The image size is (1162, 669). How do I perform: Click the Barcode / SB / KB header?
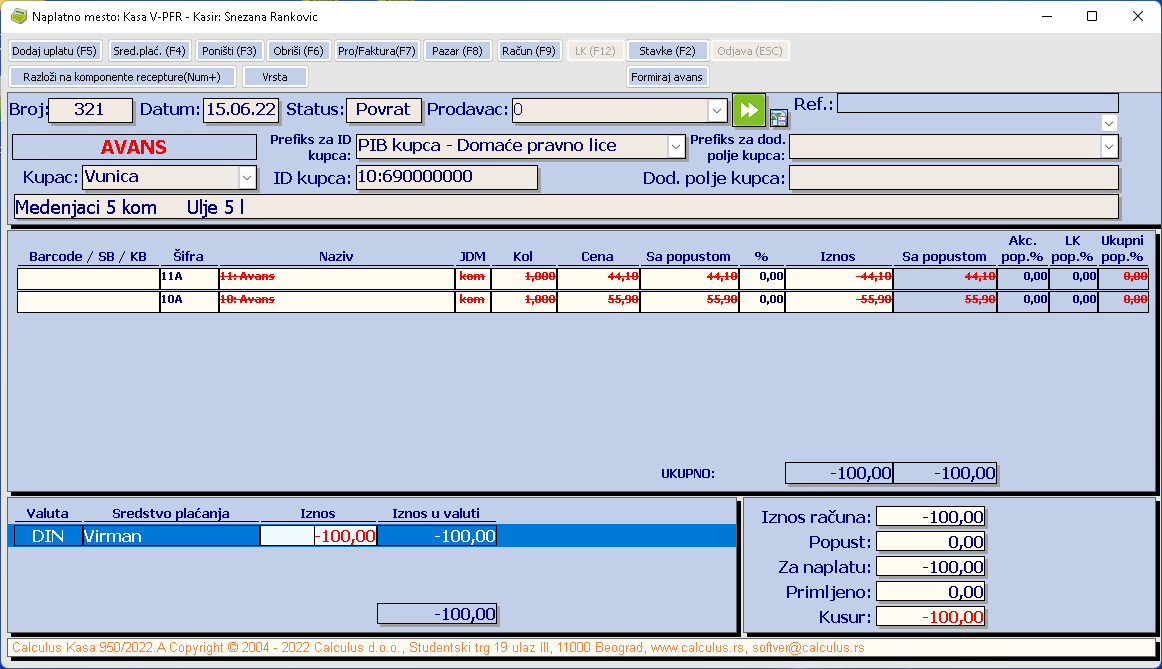click(x=88, y=256)
